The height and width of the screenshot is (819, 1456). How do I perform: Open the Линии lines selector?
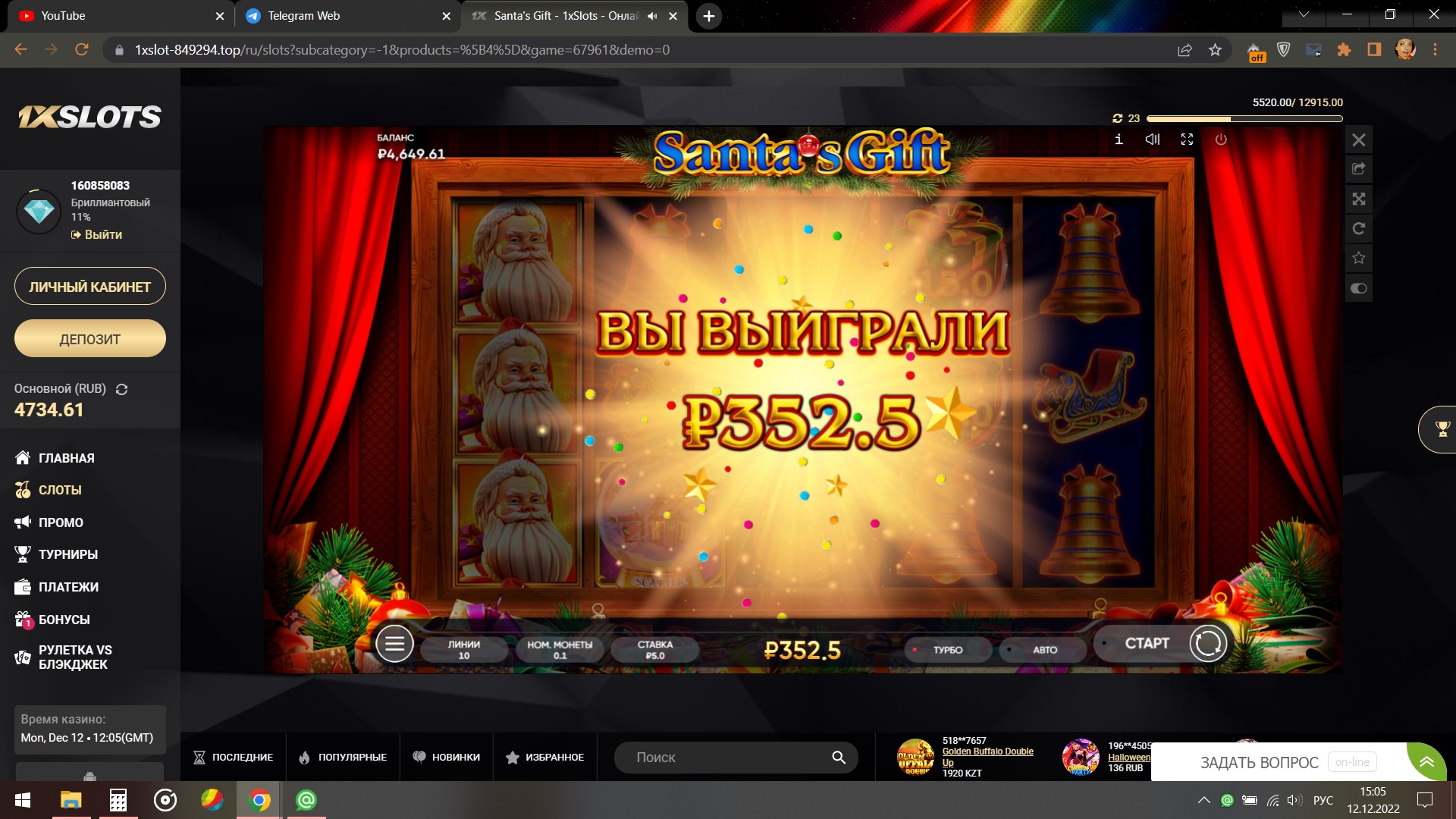[463, 650]
